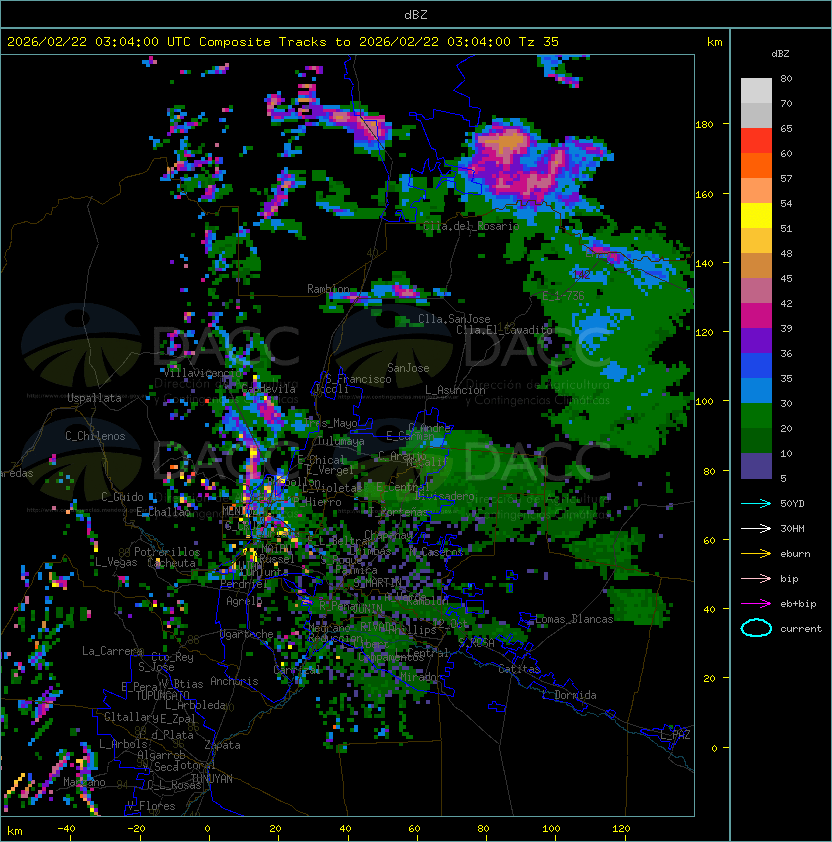The height and width of the screenshot is (842, 832).
Task: Click the 'Clla.del_Rosario' map label
Action: (x=471, y=226)
